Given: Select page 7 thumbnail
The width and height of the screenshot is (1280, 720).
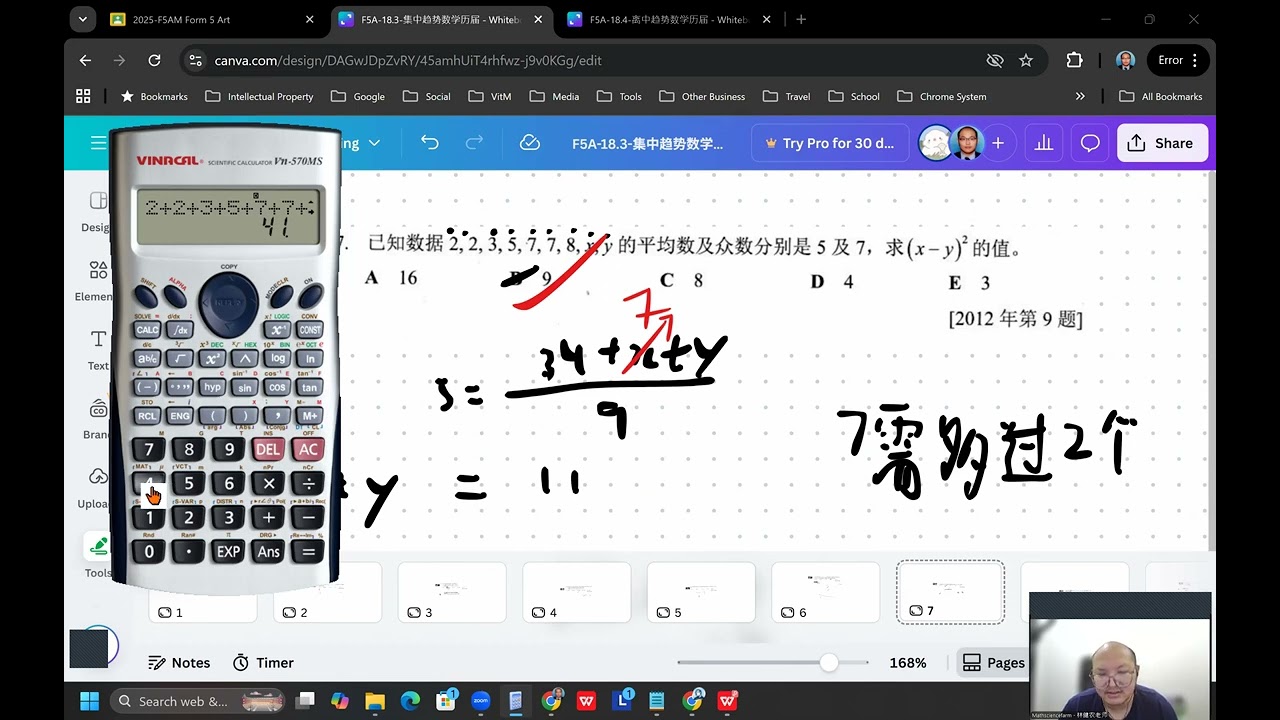Looking at the screenshot, I should coord(950,592).
